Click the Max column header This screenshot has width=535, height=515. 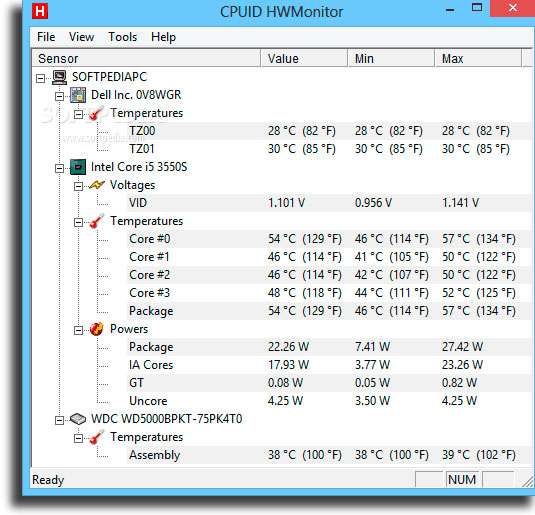tap(478, 58)
